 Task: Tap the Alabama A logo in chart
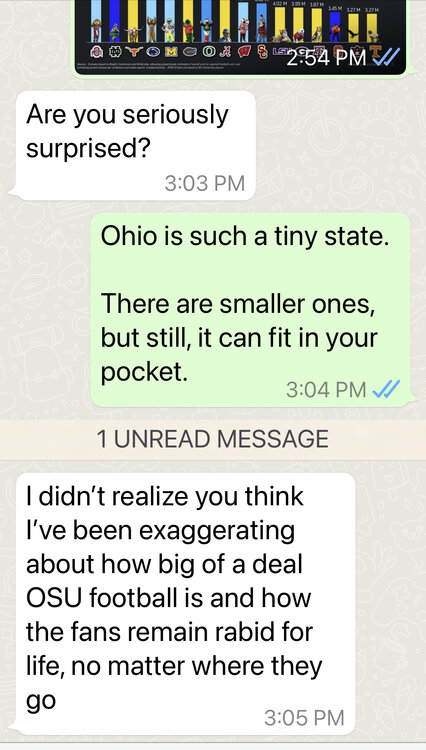tap(226, 52)
